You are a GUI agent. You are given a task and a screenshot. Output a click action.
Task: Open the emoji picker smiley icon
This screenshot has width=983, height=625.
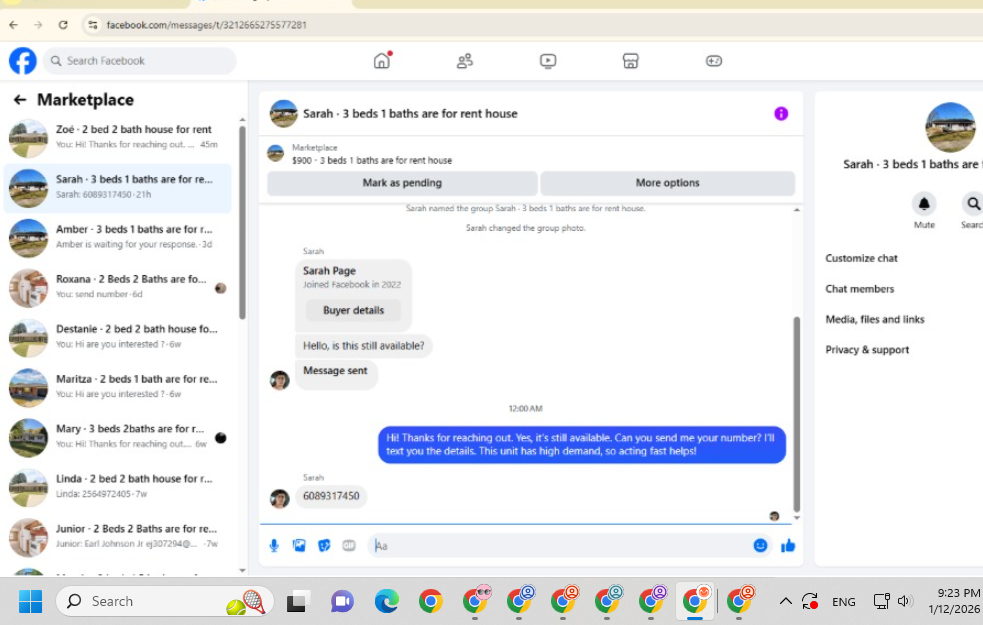[x=760, y=545]
